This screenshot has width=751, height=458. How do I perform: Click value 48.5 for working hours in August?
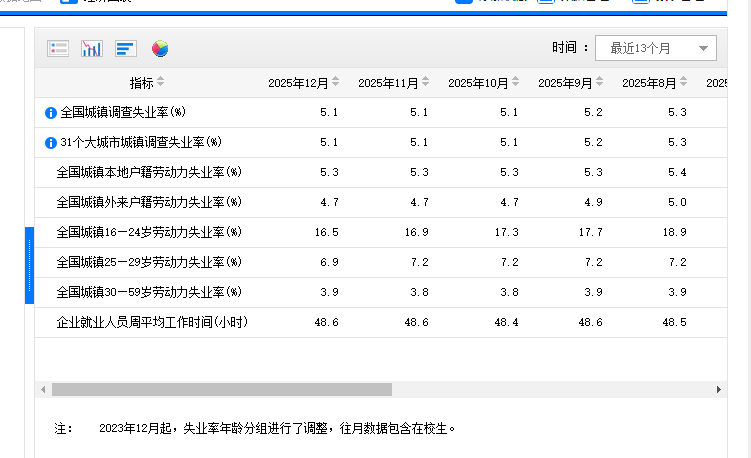[x=674, y=322]
